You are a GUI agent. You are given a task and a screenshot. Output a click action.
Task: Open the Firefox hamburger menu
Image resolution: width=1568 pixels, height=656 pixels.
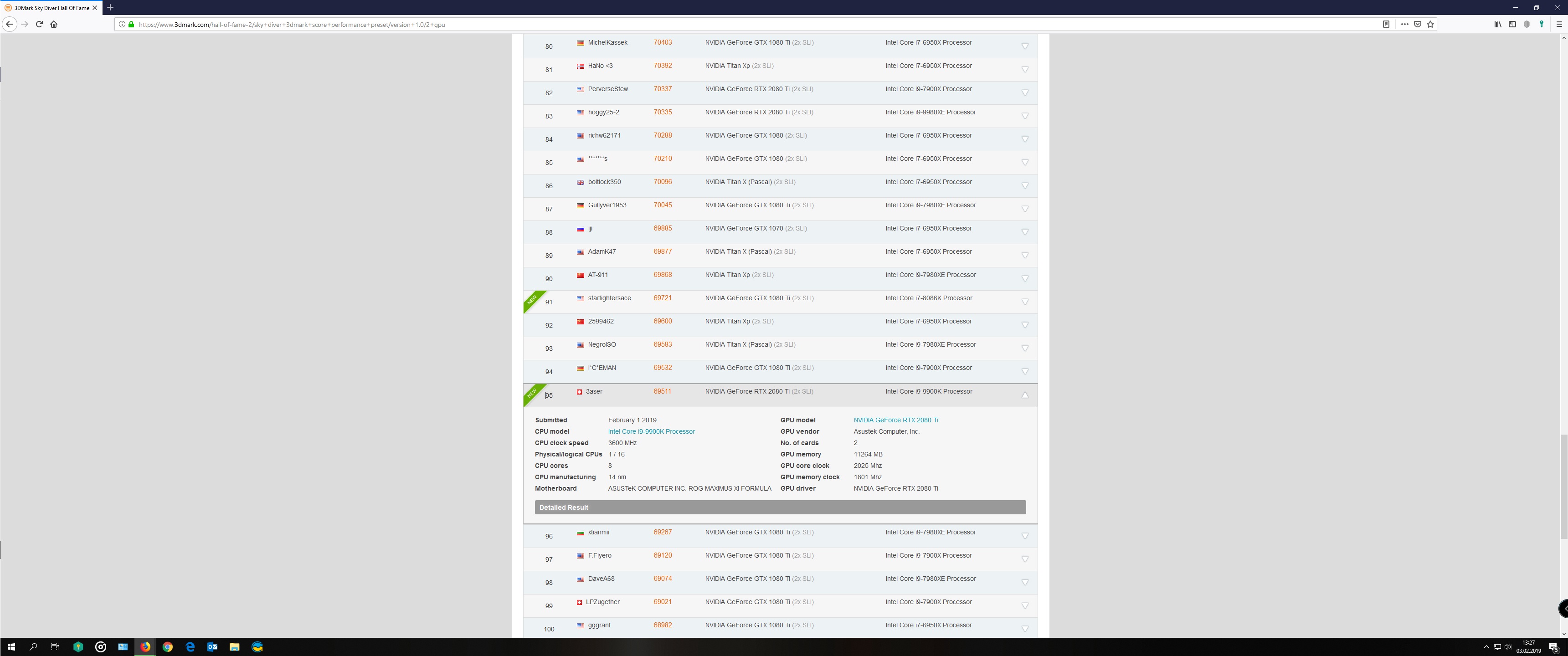pos(1559,24)
